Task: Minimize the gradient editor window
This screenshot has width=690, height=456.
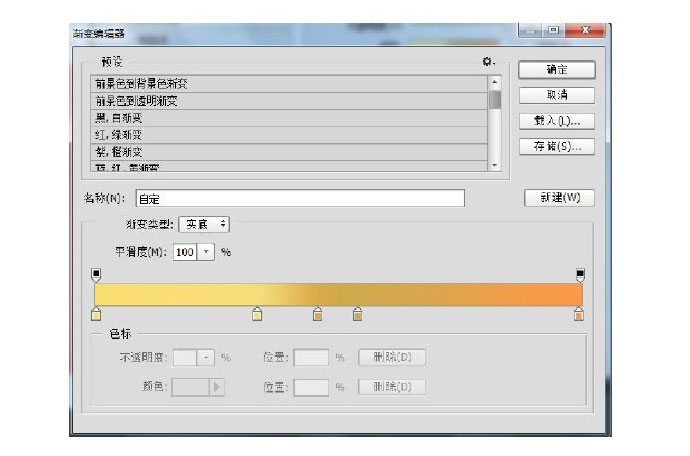Action: [x=531, y=31]
